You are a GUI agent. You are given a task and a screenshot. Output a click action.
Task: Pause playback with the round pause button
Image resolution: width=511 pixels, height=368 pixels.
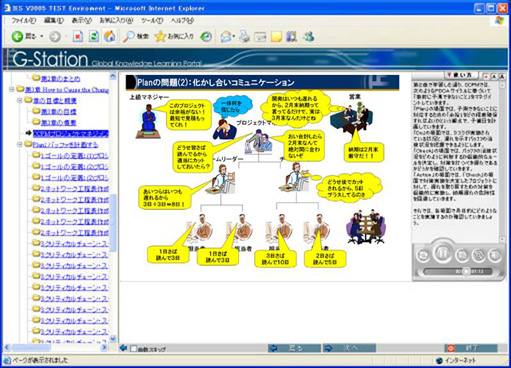click(x=442, y=253)
